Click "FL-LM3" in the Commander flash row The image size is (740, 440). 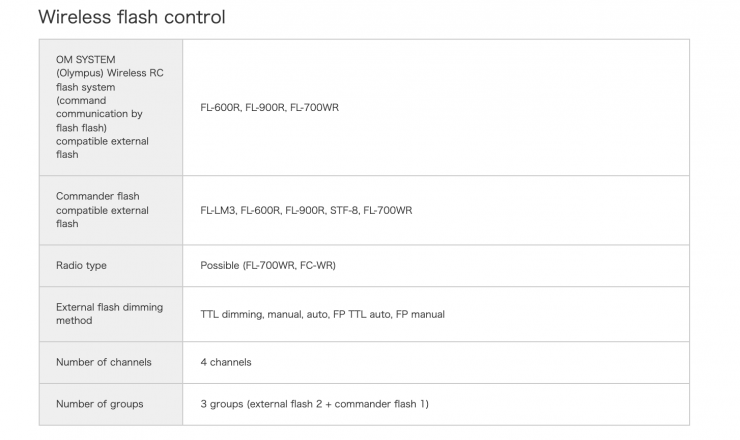click(218, 210)
